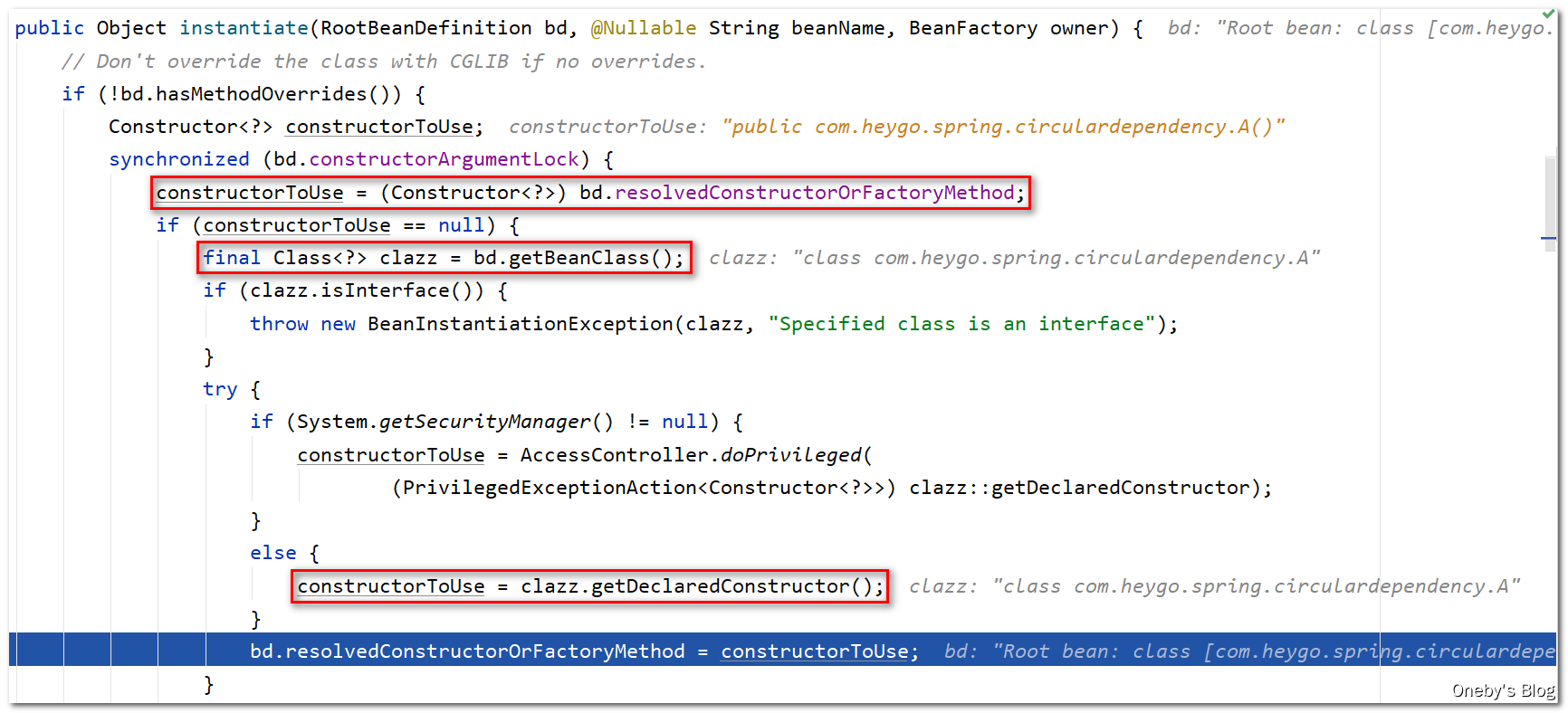Image resolution: width=1568 pixels, height=713 pixels.
Task: Click 'bd.getBeanClass()' call
Action: coord(573,258)
